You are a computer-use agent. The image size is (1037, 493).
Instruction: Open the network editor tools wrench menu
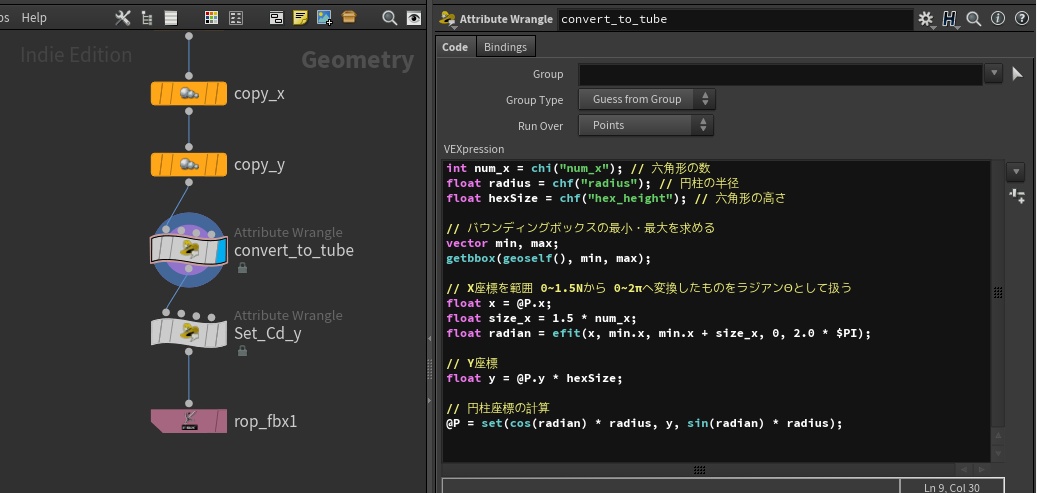point(122,18)
